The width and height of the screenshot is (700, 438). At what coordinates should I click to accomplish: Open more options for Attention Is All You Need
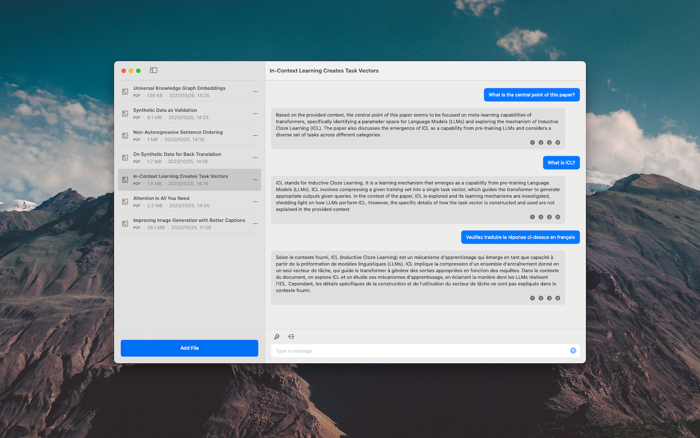[255, 201]
